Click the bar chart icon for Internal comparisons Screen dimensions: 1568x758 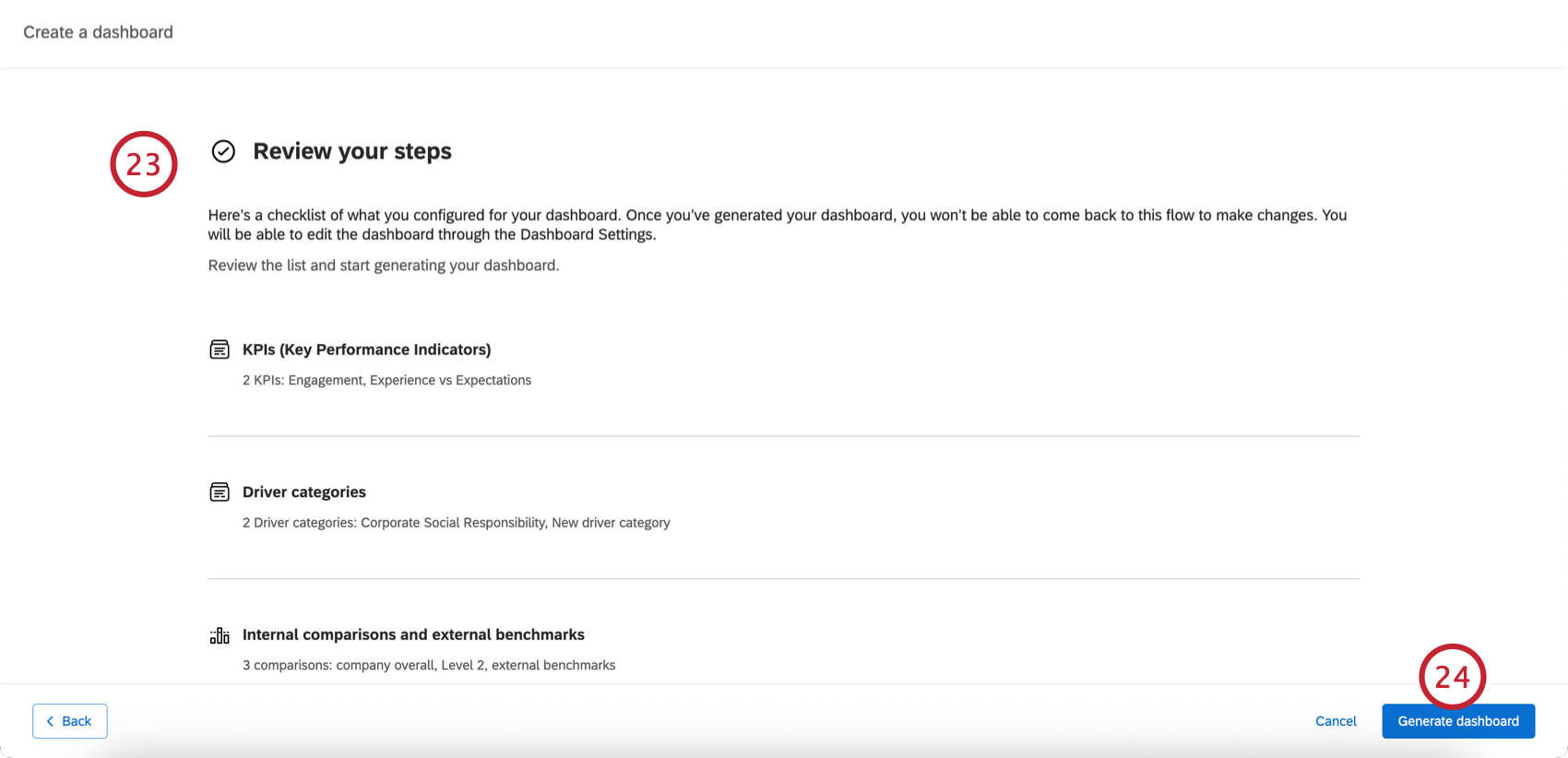coord(220,635)
